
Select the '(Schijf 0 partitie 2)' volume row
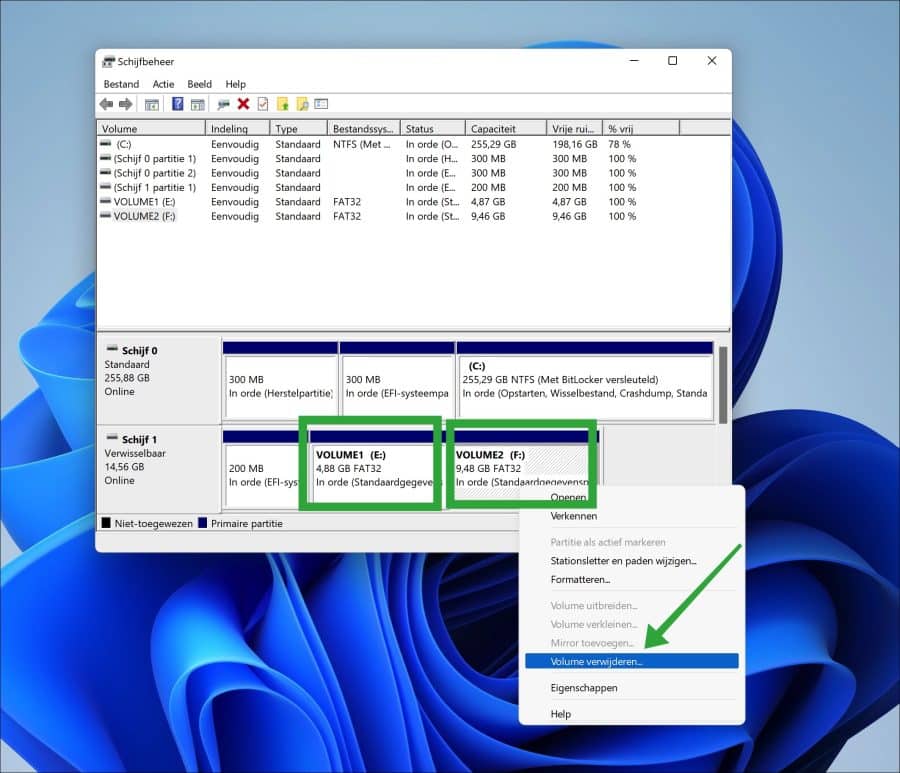[413, 173]
